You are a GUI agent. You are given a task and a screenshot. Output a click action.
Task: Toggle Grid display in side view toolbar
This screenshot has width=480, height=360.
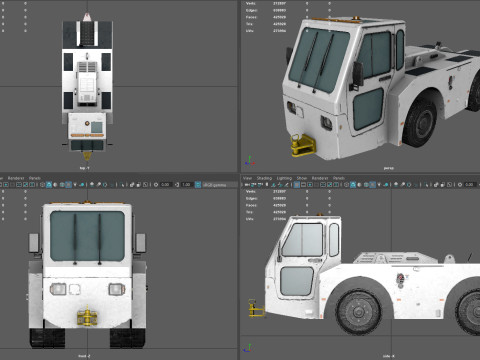[297, 184]
